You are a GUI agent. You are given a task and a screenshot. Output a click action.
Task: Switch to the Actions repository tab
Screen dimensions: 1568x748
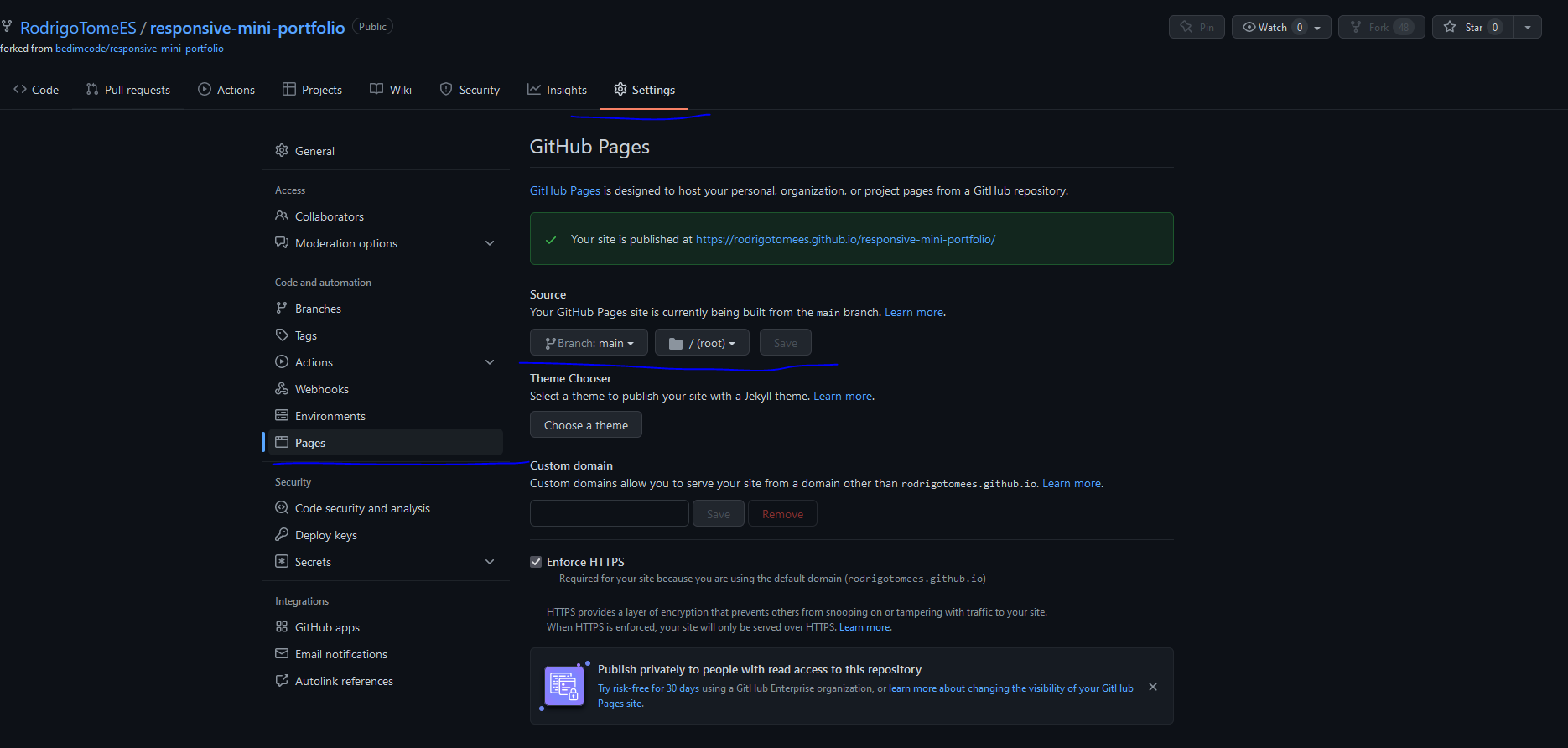coord(226,90)
